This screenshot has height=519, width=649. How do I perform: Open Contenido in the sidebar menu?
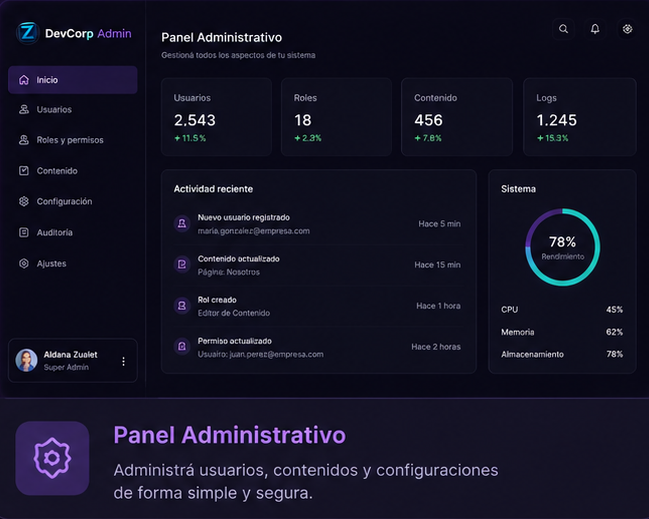pos(73,171)
